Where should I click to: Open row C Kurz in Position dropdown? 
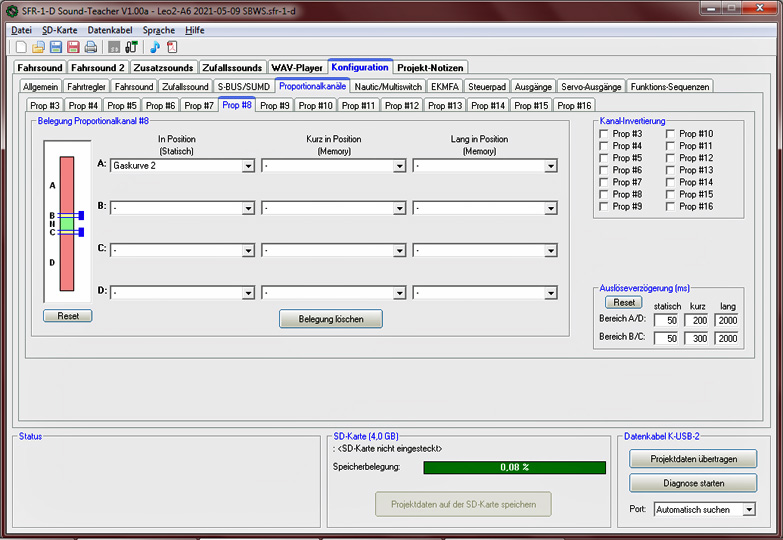334,250
